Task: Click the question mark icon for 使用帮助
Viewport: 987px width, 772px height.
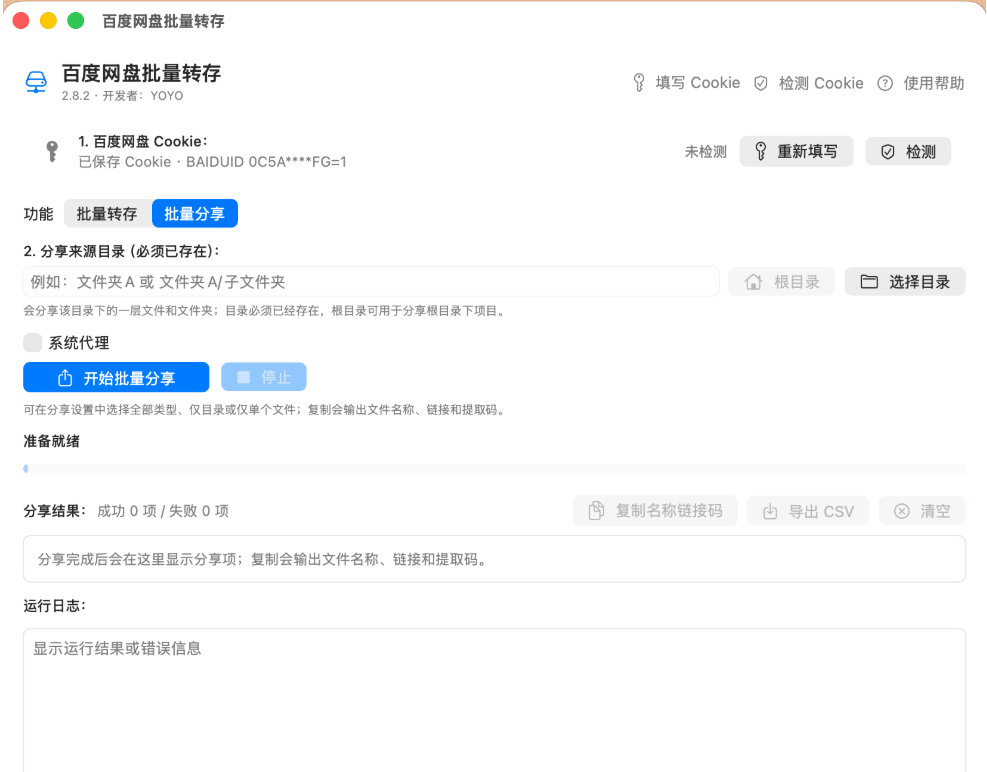Action: pyautogui.click(x=885, y=83)
